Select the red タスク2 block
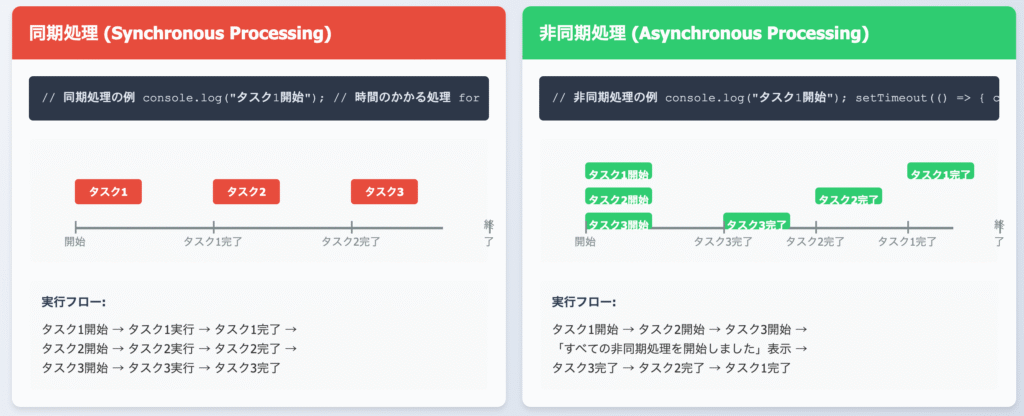Viewport: 1024px width, 416px height. [x=246, y=192]
